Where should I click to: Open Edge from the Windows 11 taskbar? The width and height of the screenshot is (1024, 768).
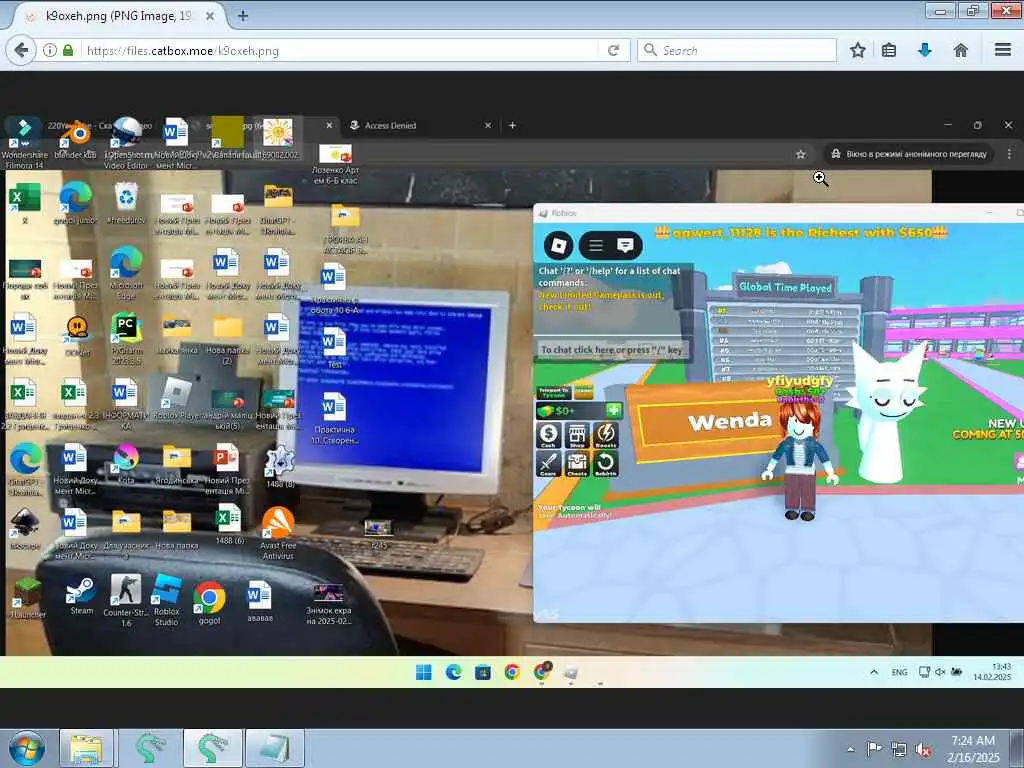click(453, 672)
